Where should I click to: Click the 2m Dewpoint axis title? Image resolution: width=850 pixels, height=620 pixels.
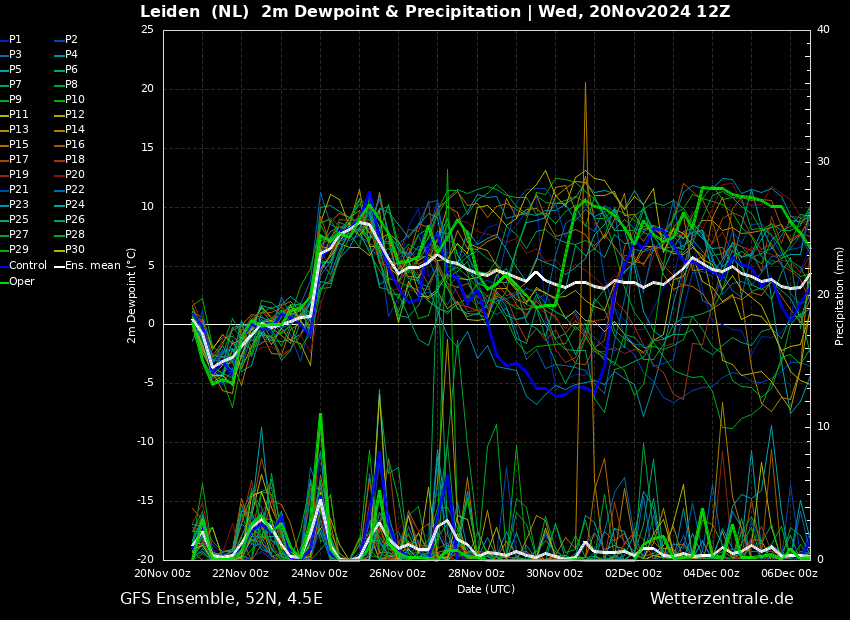pyautogui.click(x=131, y=295)
